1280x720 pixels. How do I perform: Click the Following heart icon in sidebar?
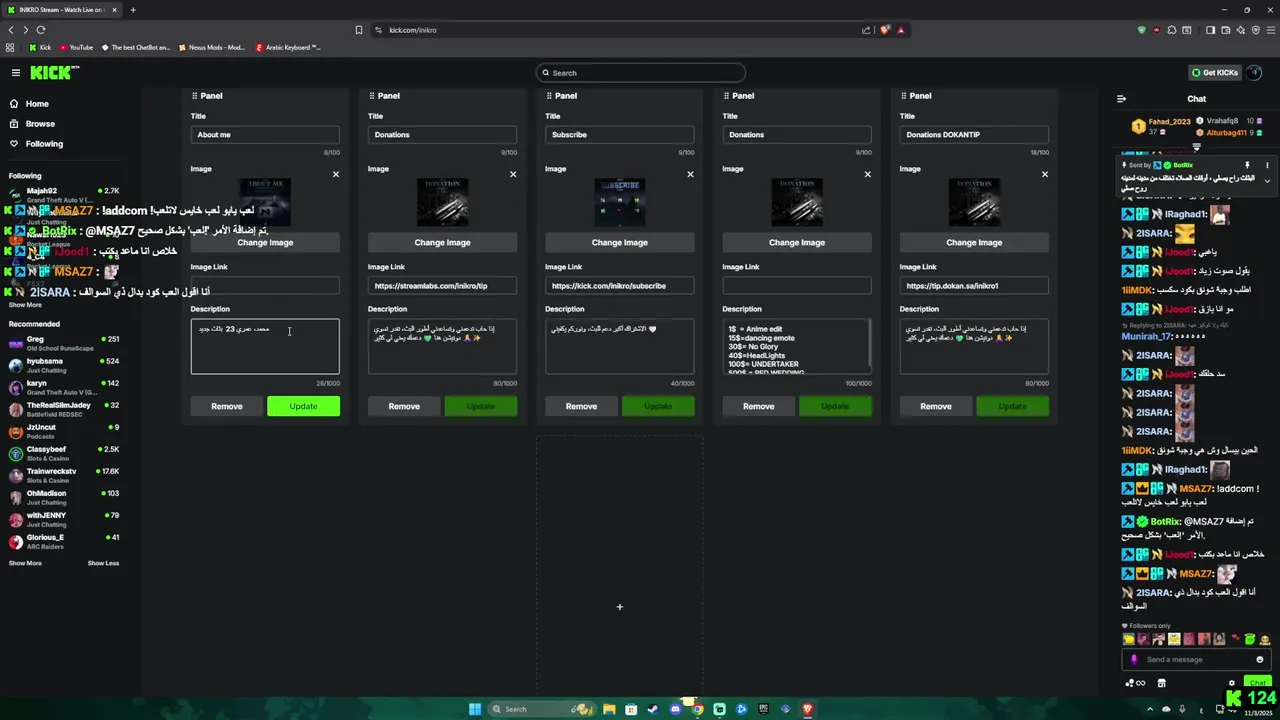click(x=14, y=144)
